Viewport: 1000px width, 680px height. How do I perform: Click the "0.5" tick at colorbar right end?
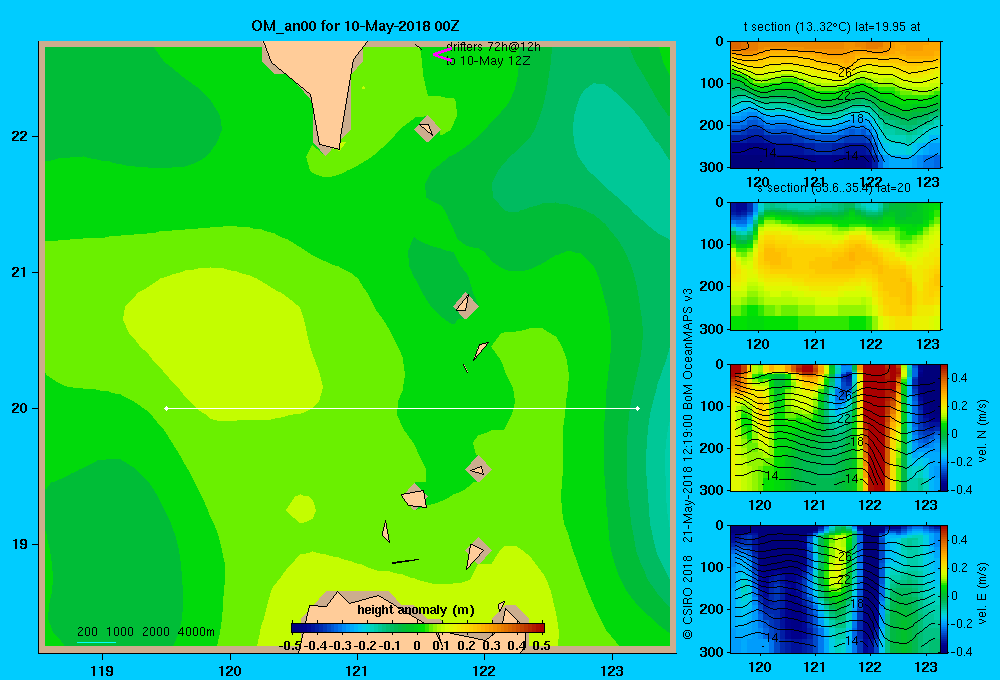541,646
